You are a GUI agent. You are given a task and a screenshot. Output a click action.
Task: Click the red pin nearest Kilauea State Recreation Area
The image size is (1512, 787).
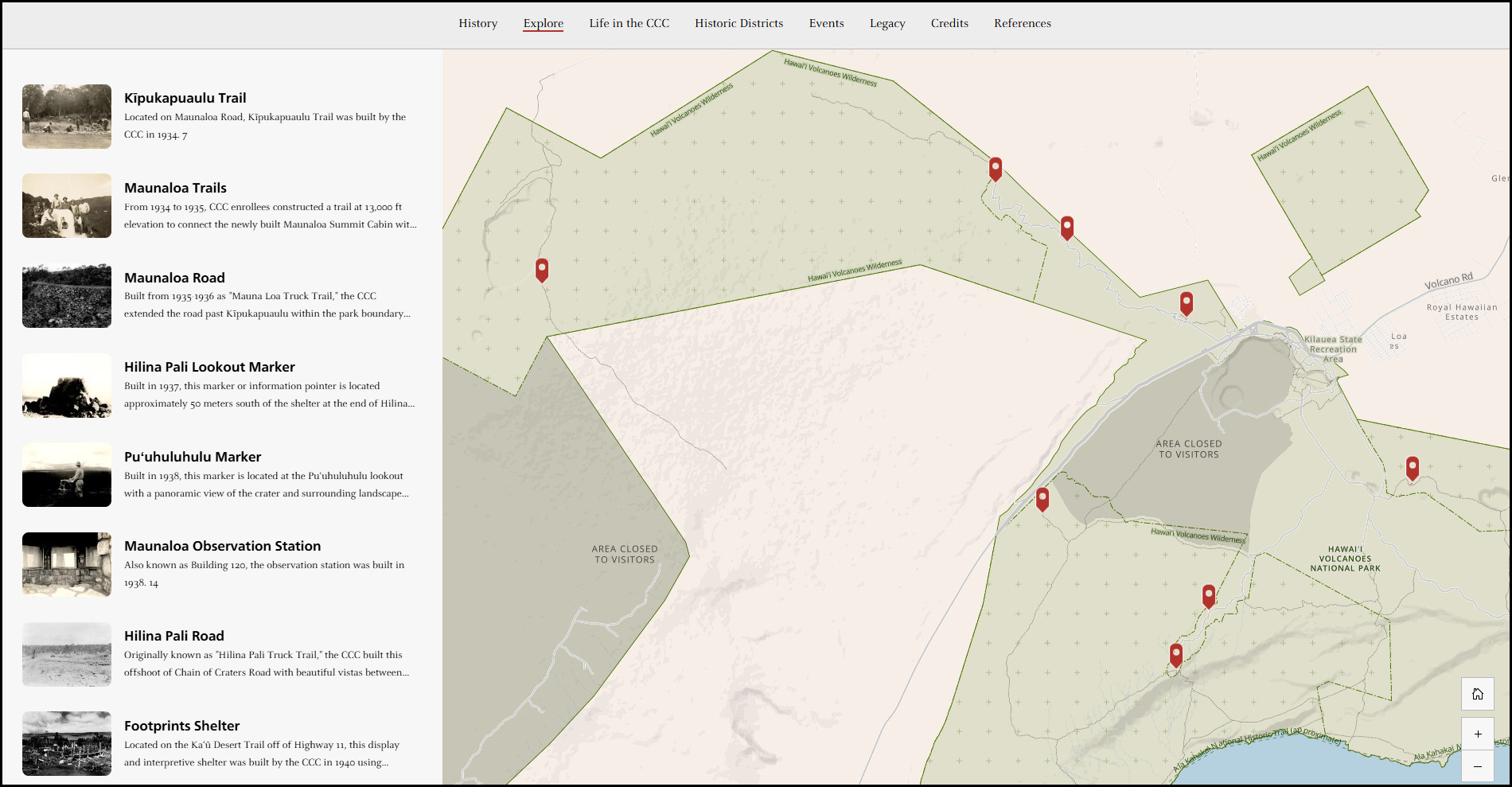pyautogui.click(x=1187, y=302)
